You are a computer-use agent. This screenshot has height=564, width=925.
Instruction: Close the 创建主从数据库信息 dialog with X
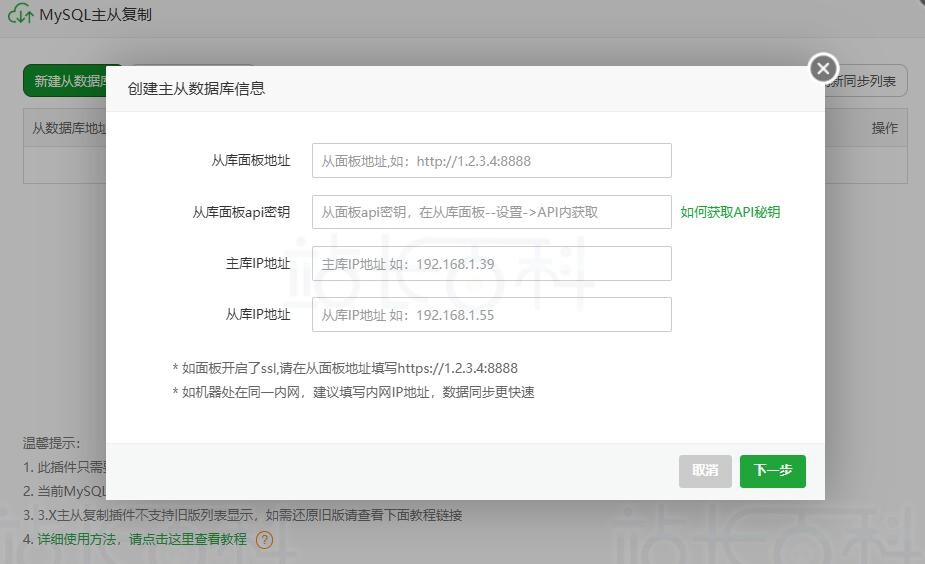coord(822,68)
